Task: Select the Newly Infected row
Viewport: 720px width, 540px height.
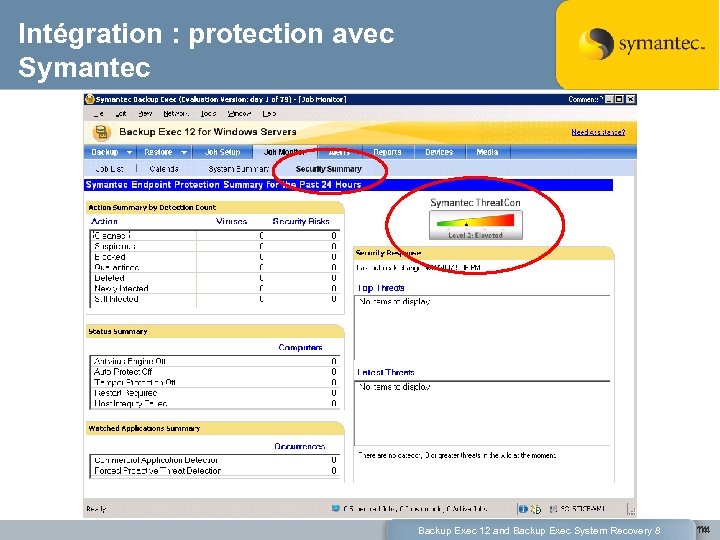Action: pos(215,288)
